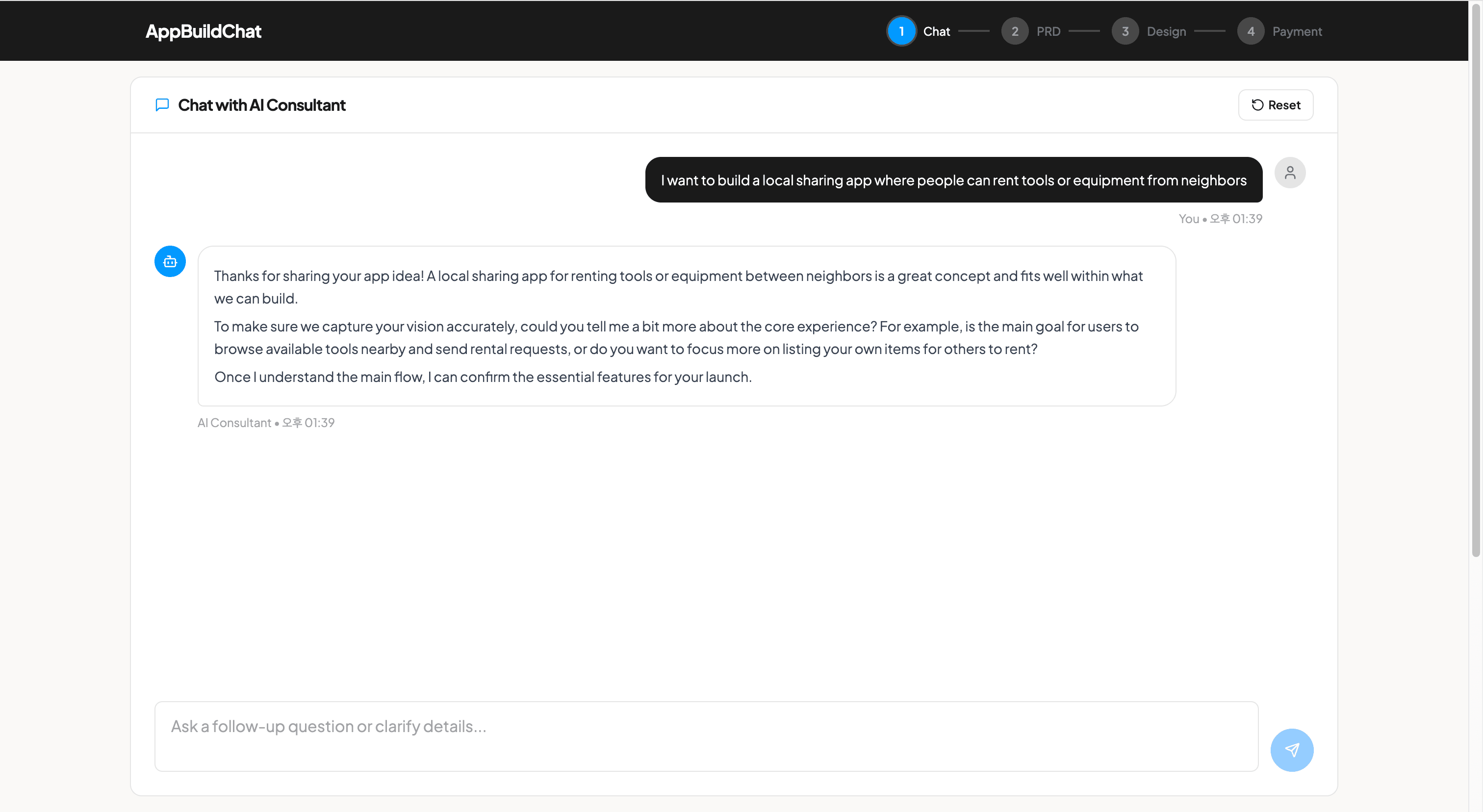Focus the follow-up question input field

pyautogui.click(x=706, y=736)
